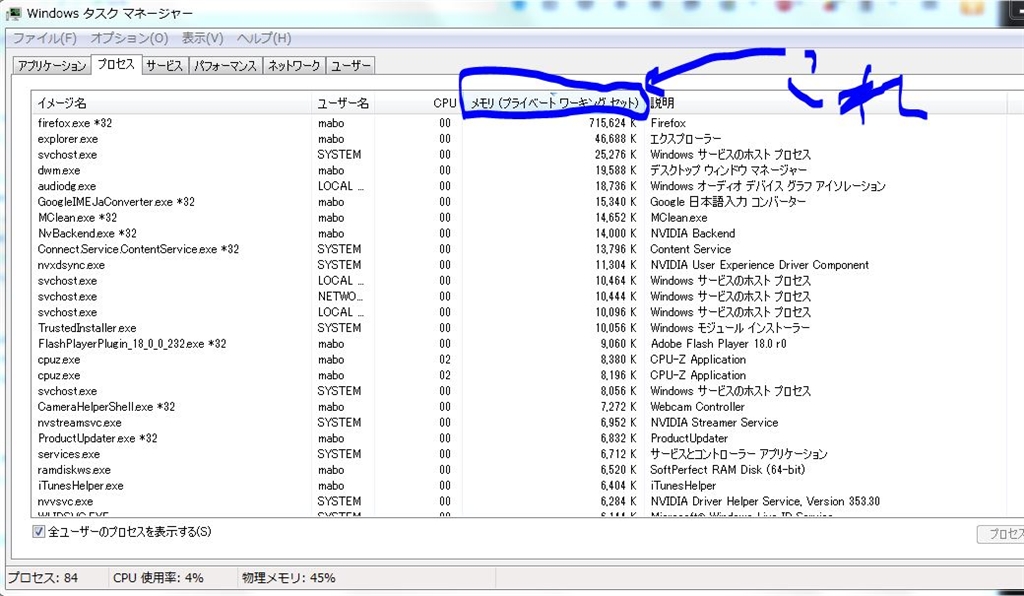Select the dwm.exe process
The width and height of the screenshot is (1024, 596).
pos(519,170)
